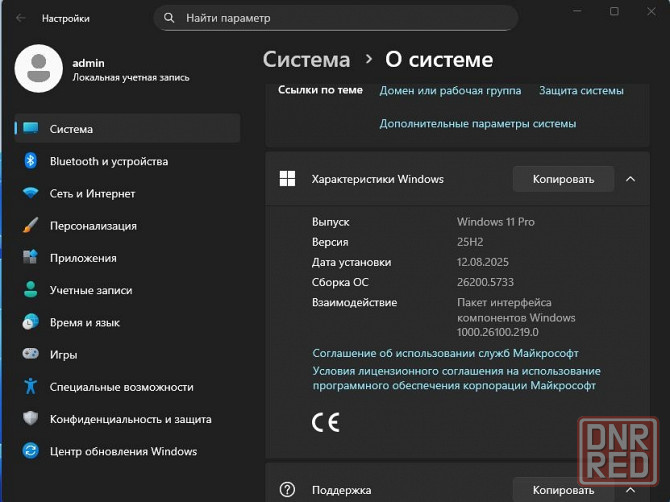Click the Система breadcrumb in the title
Screen dimensions: 670x502
coord(306,59)
